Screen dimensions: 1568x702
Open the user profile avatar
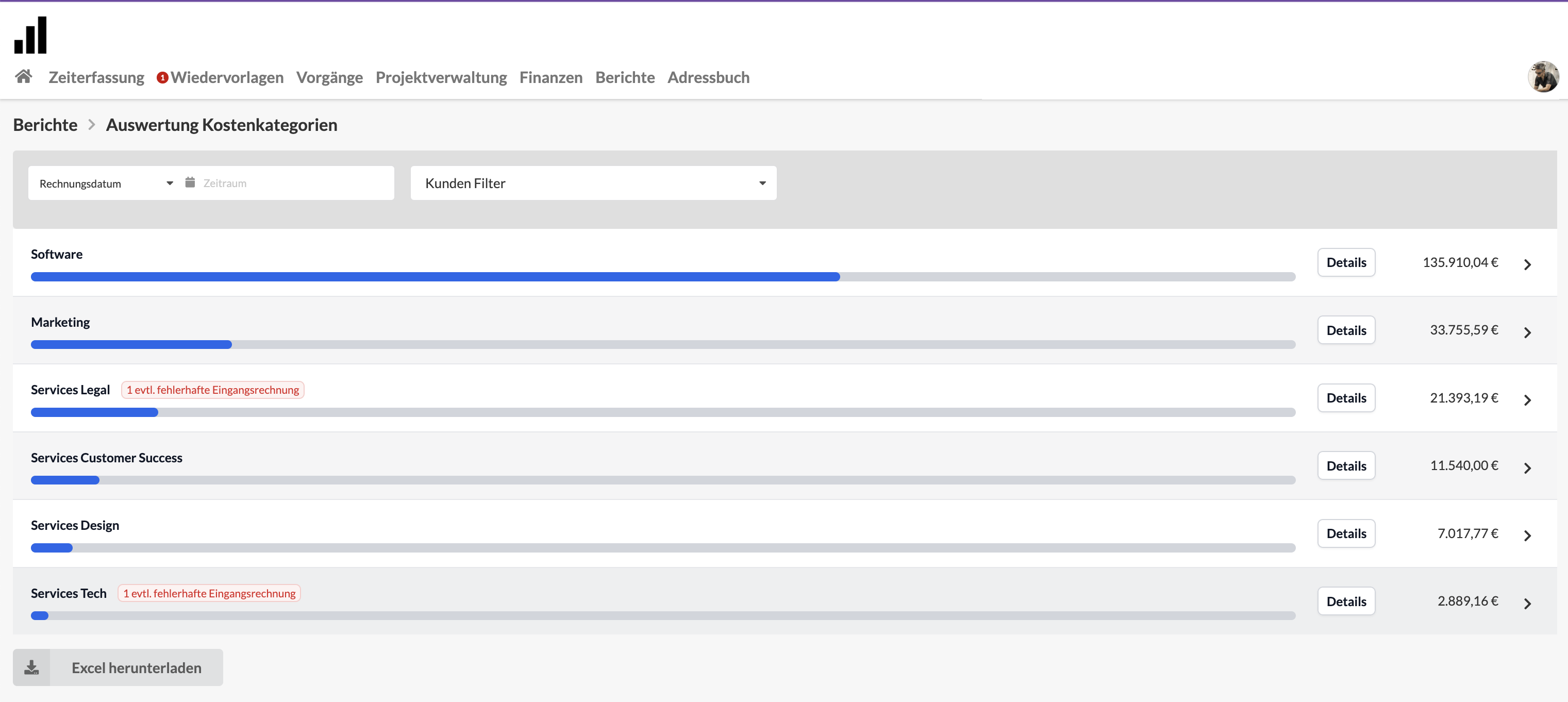pyautogui.click(x=1543, y=77)
